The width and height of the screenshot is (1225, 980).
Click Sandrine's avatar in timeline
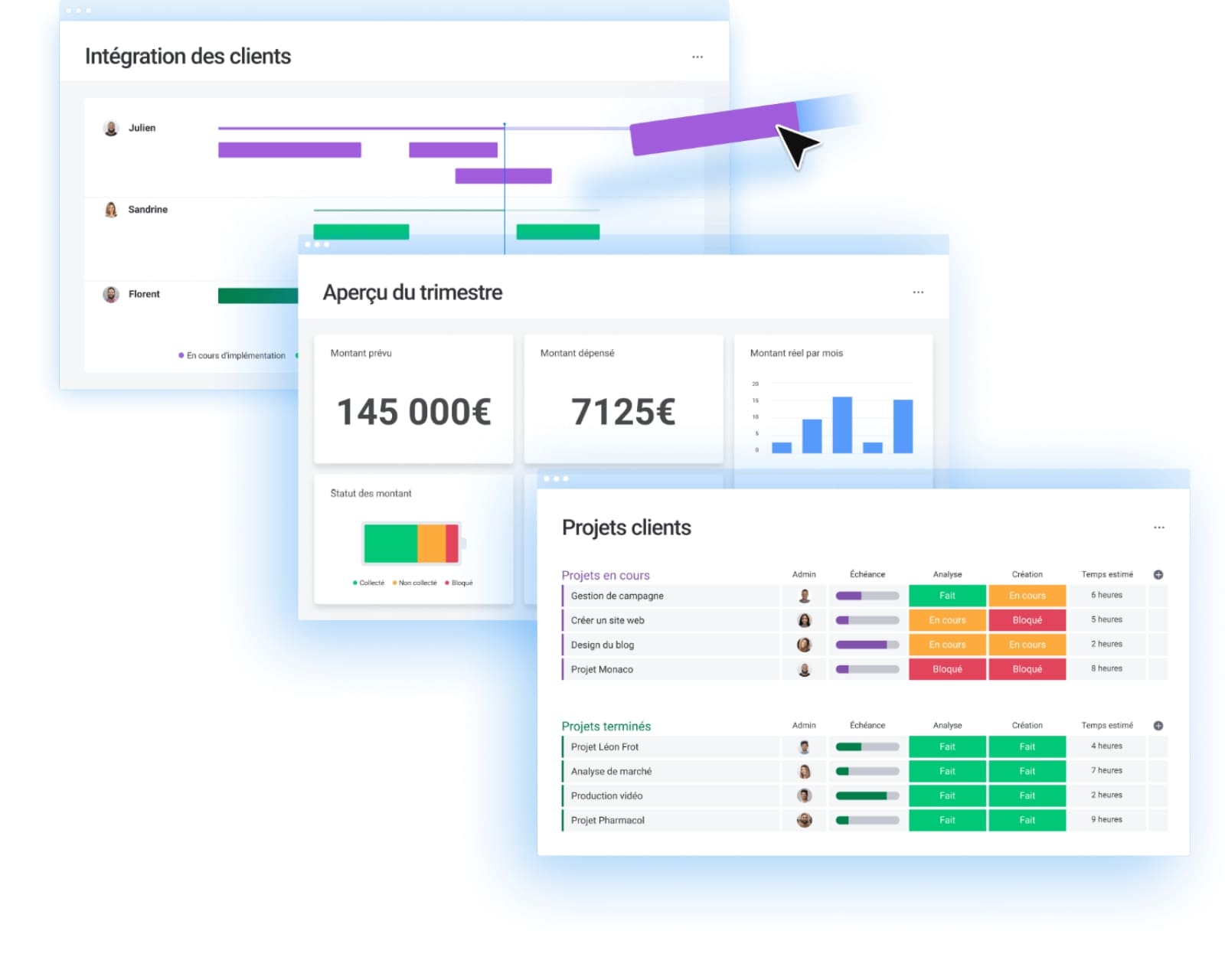111,209
